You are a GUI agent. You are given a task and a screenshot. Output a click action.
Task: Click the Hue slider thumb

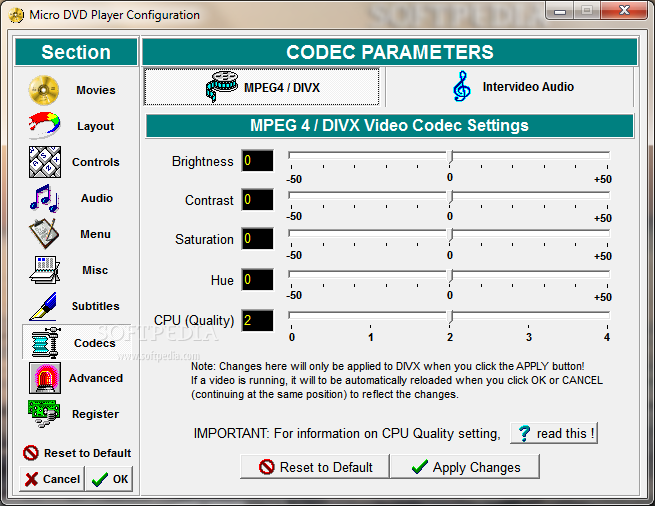[450, 276]
